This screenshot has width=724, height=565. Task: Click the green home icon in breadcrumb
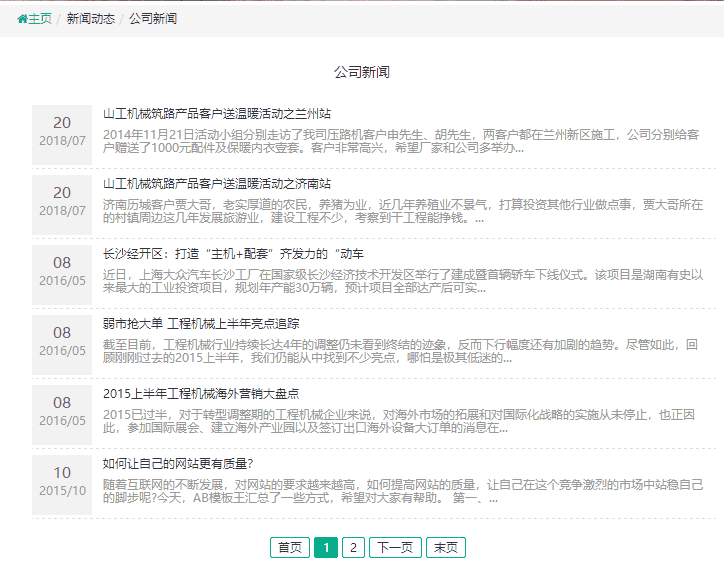point(22,19)
